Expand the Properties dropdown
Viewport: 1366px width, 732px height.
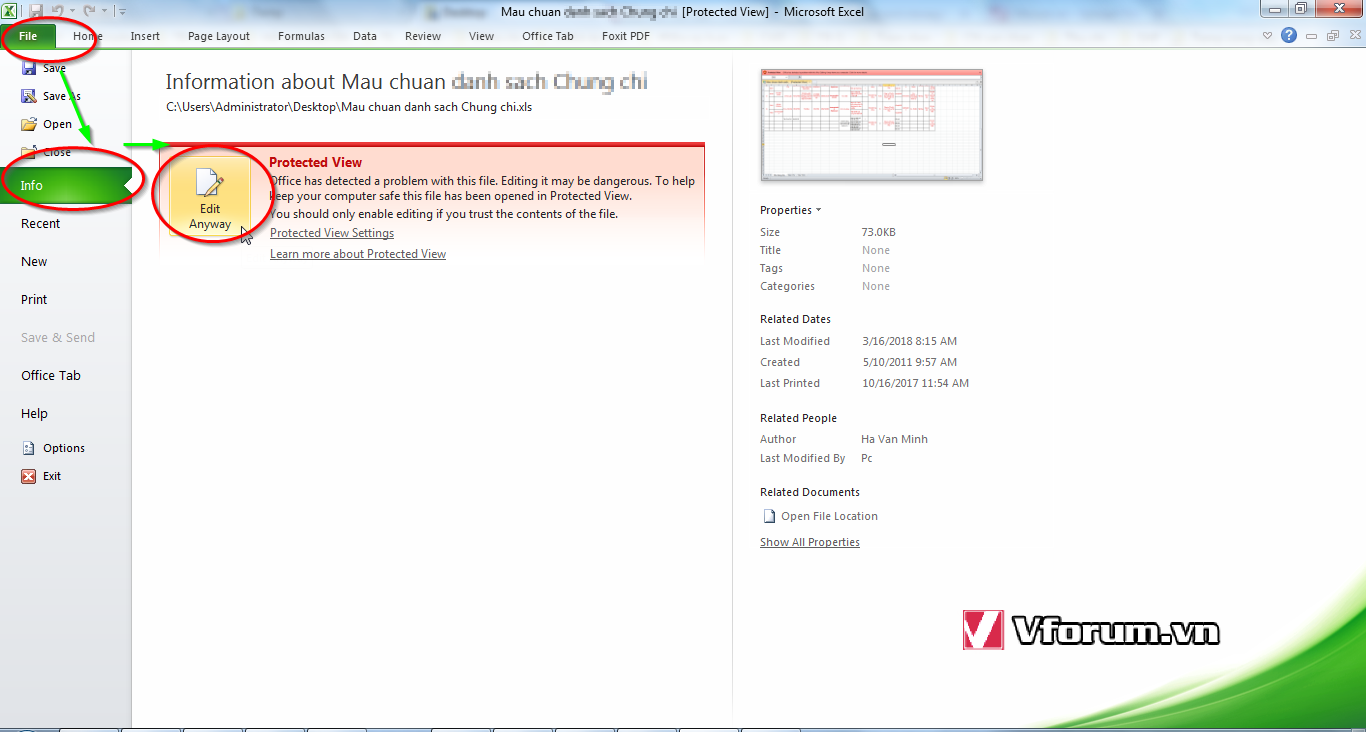[x=790, y=210]
